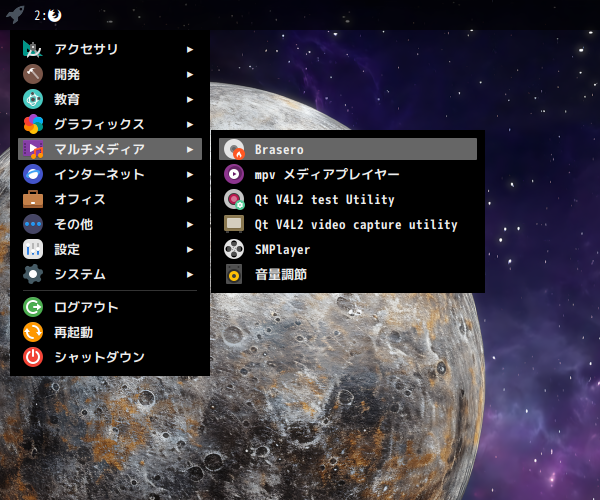Expand the システム submenu arrow
The height and width of the screenshot is (500, 600).
[x=190, y=274]
